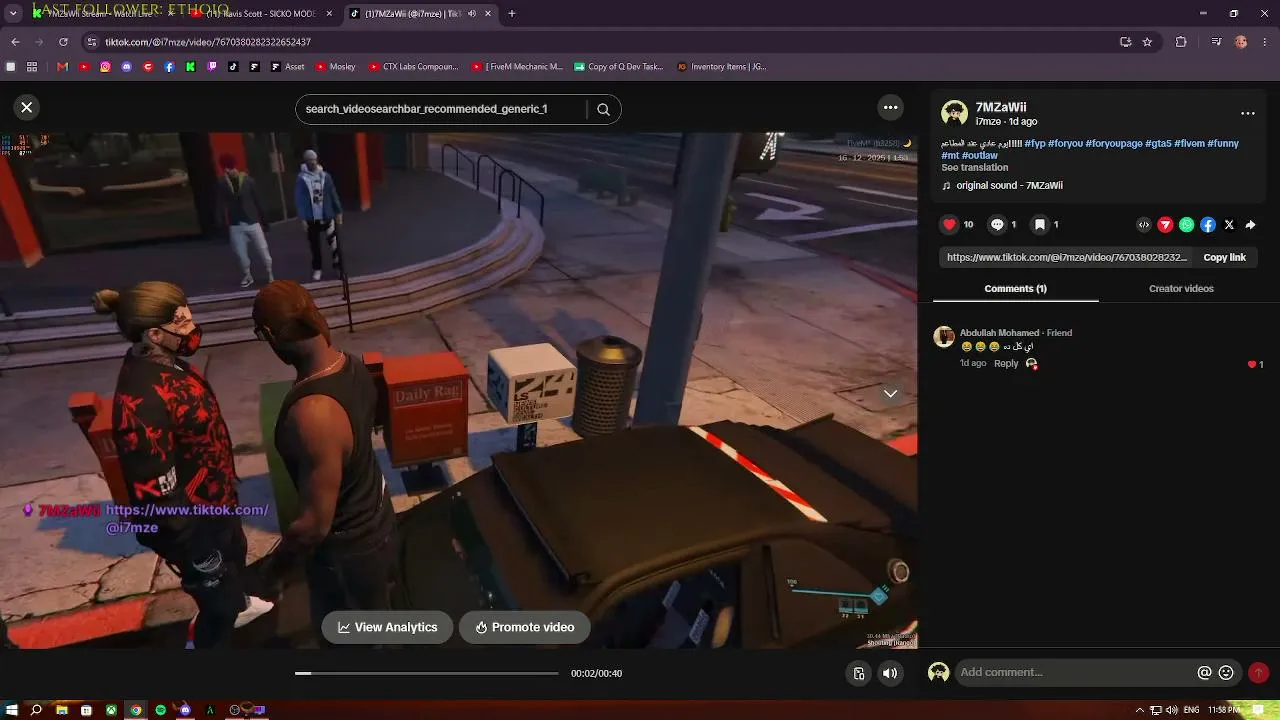The width and height of the screenshot is (1280, 720).
Task: Install the app using the address bar icon
Action: [1125, 42]
